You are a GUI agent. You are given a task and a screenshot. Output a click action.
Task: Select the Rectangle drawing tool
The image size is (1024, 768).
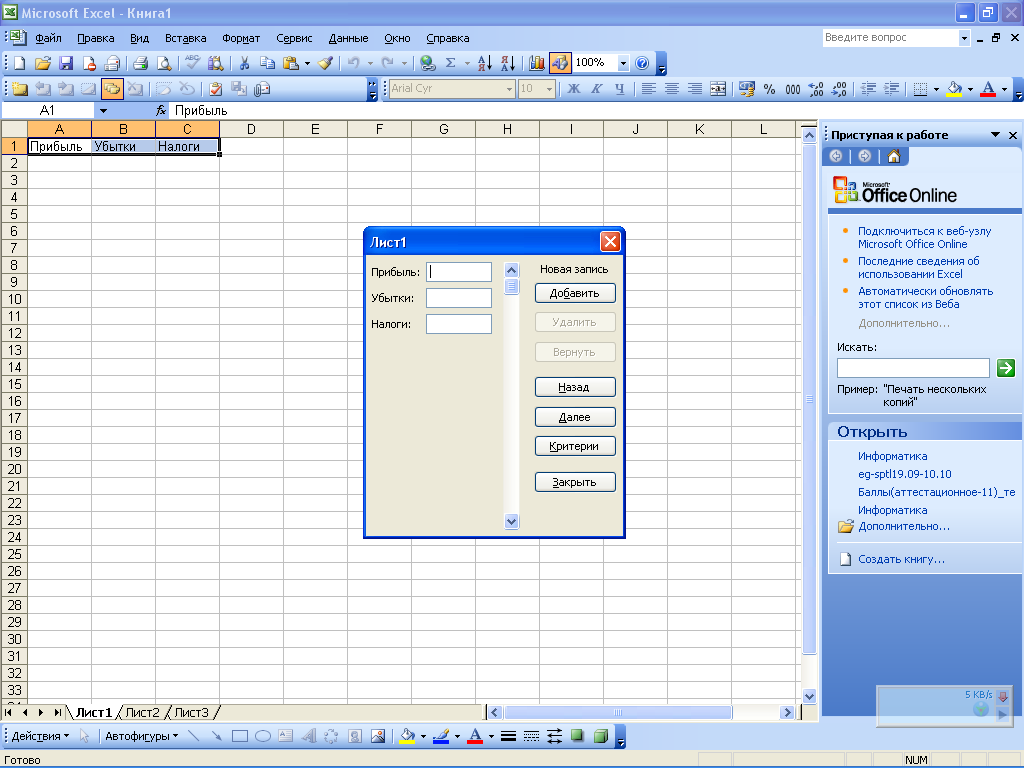pos(240,736)
